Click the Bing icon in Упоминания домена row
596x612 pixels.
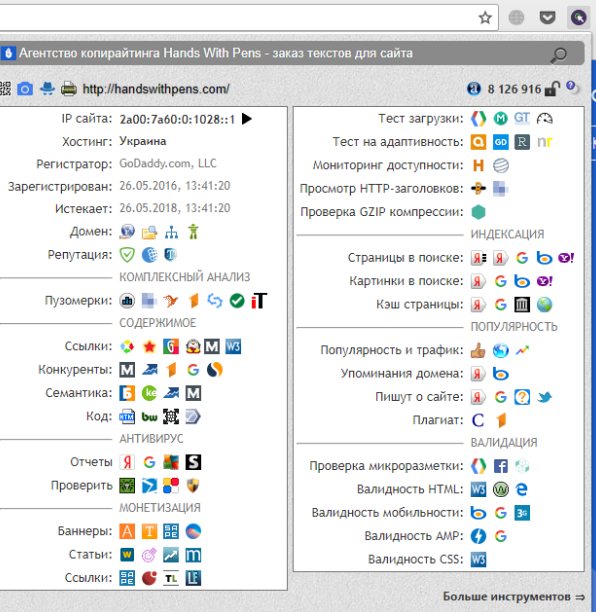[x=500, y=374]
